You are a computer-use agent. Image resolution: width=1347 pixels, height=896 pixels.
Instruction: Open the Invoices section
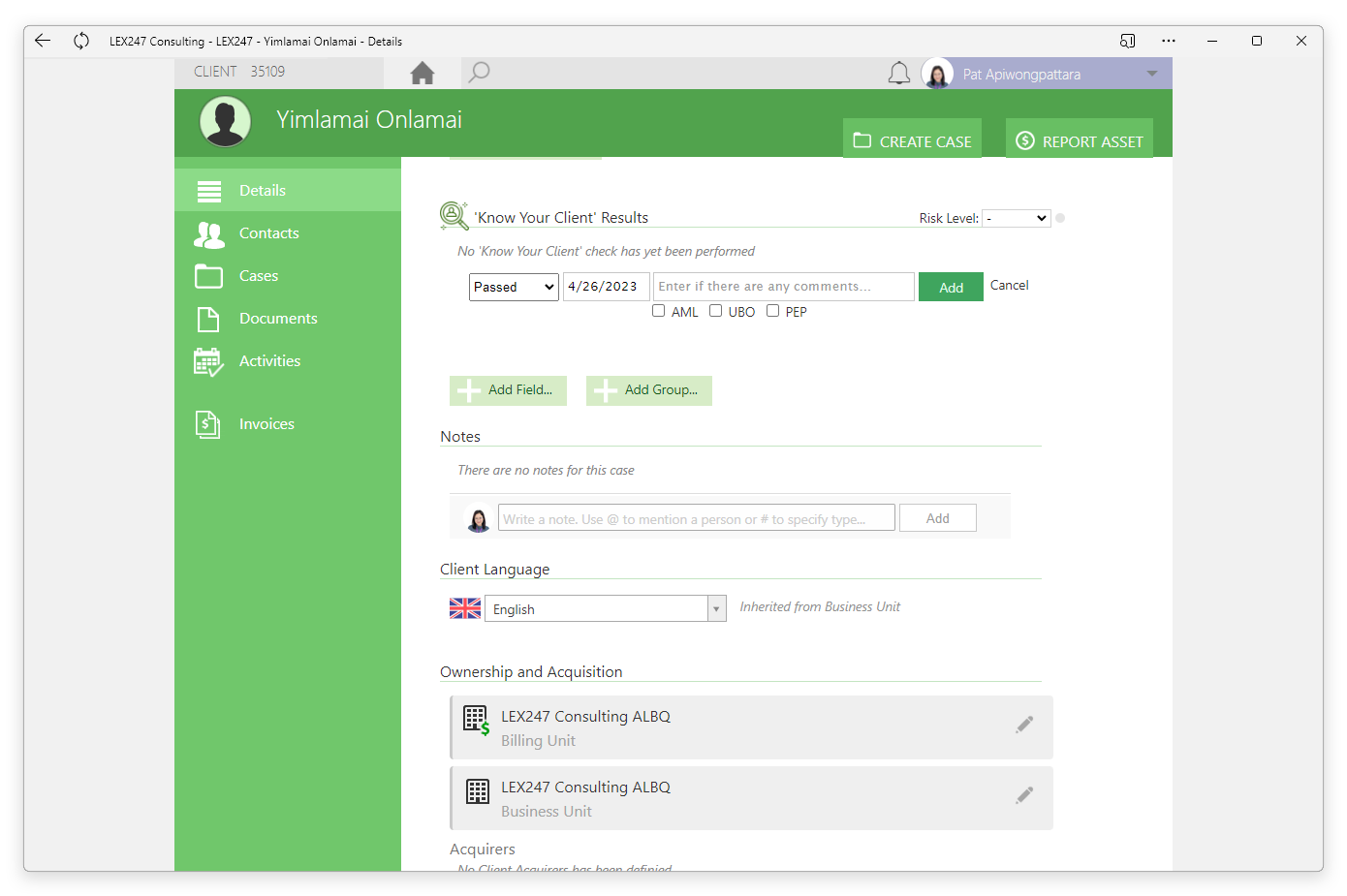(x=288, y=423)
